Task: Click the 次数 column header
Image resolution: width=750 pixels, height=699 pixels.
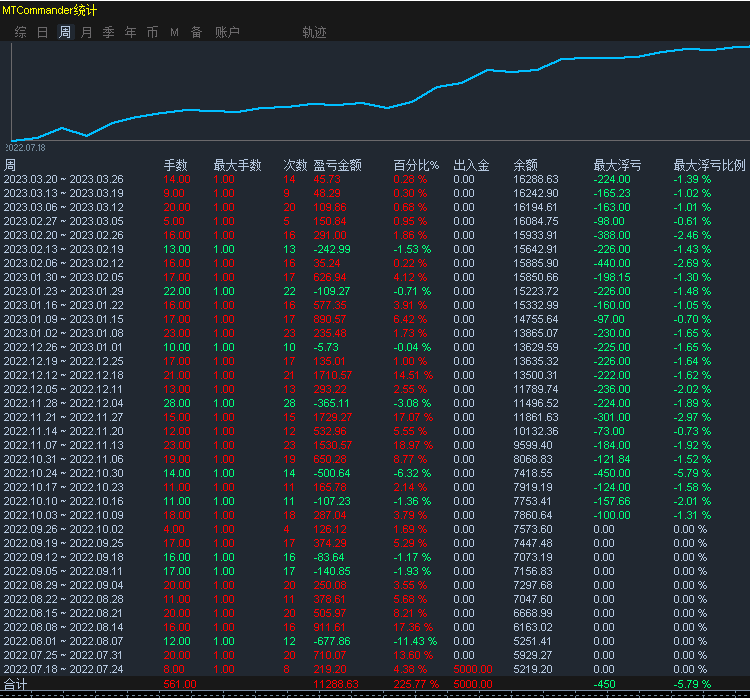Action: 295,166
